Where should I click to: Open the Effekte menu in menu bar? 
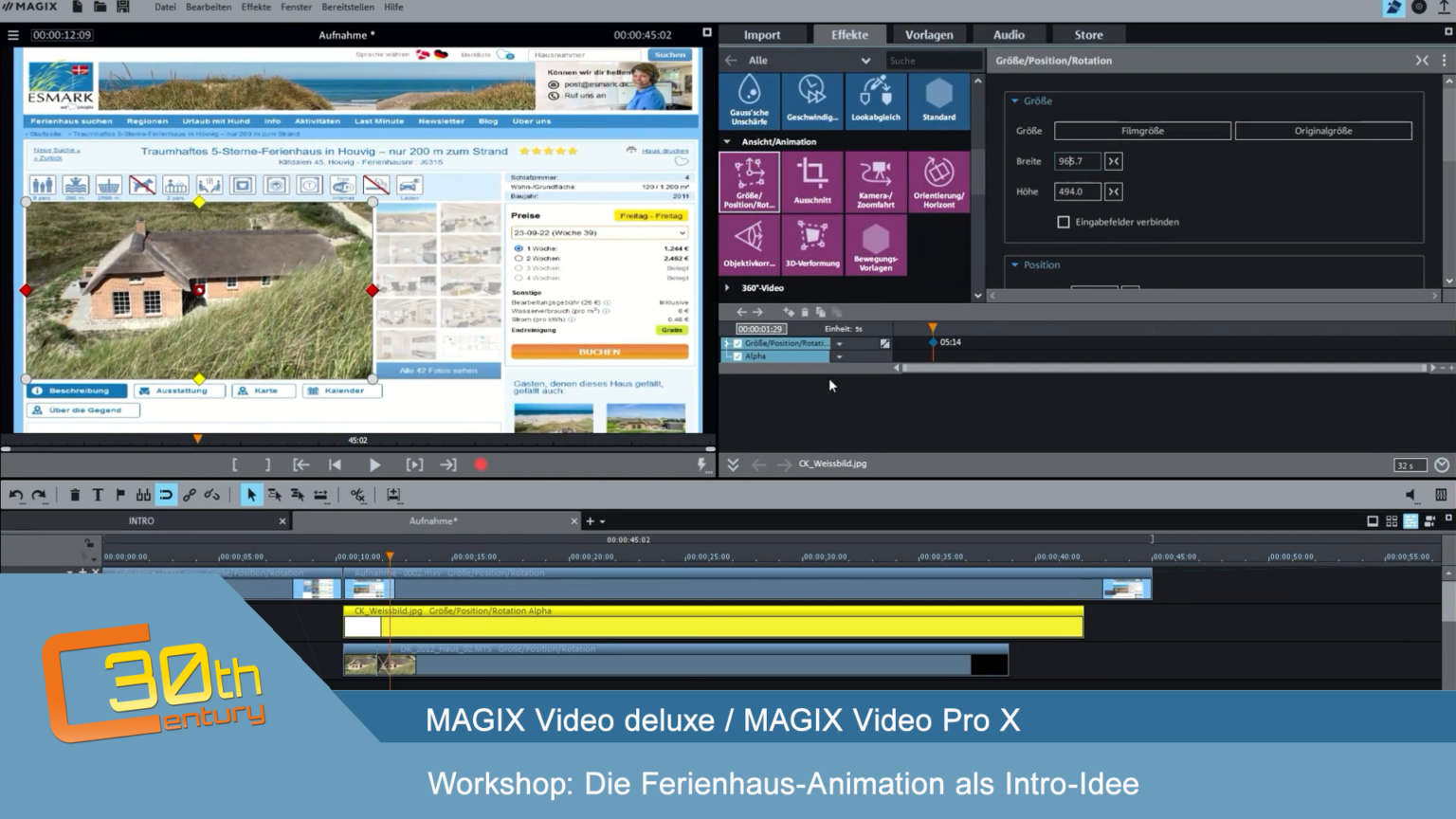tap(256, 7)
